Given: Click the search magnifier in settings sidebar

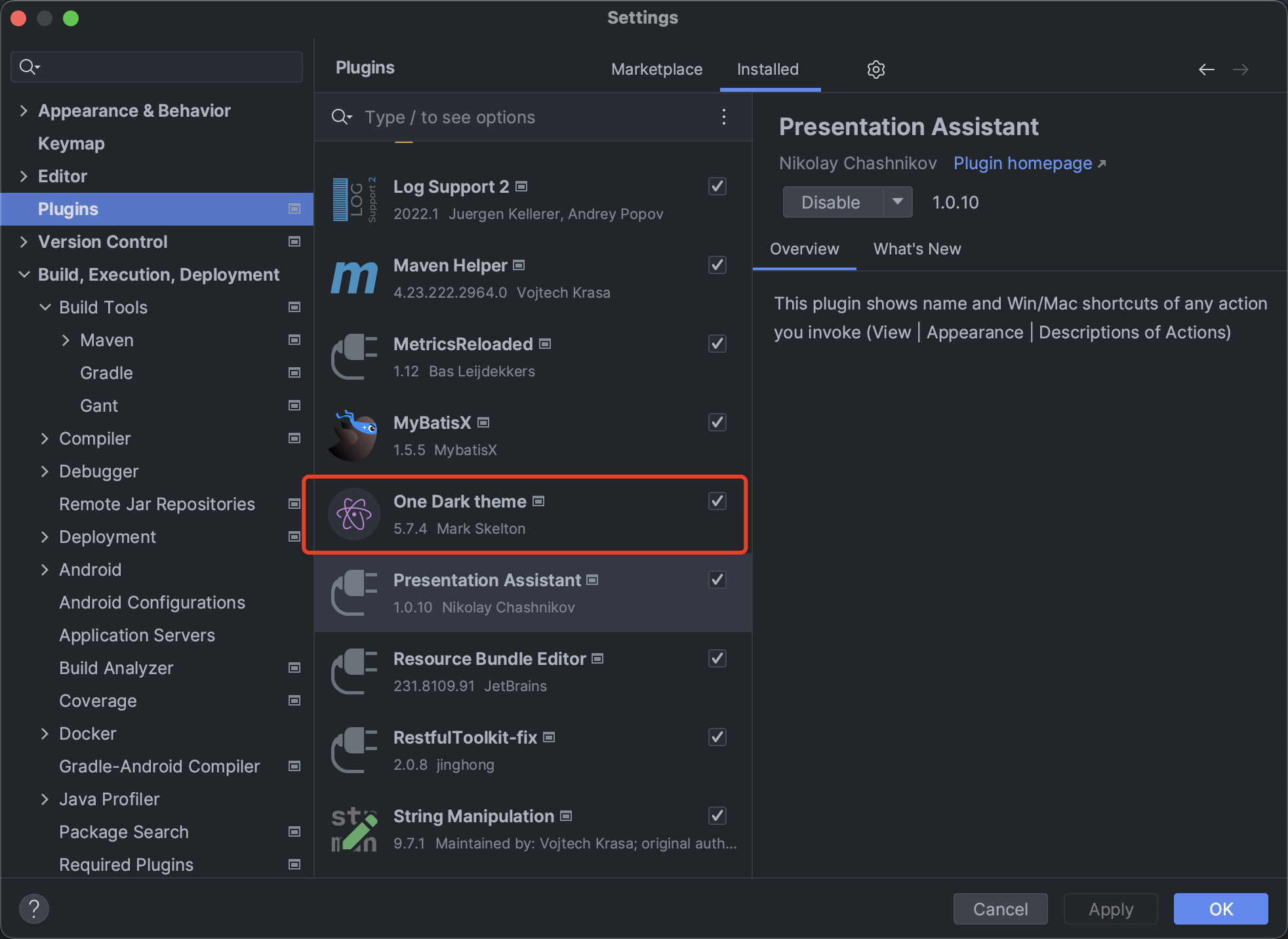Looking at the screenshot, I should 29,67.
